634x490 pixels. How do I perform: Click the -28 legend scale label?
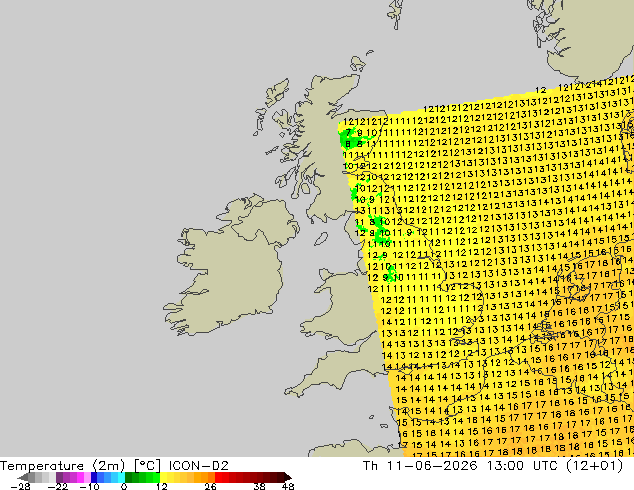pyautogui.click(x=20, y=486)
